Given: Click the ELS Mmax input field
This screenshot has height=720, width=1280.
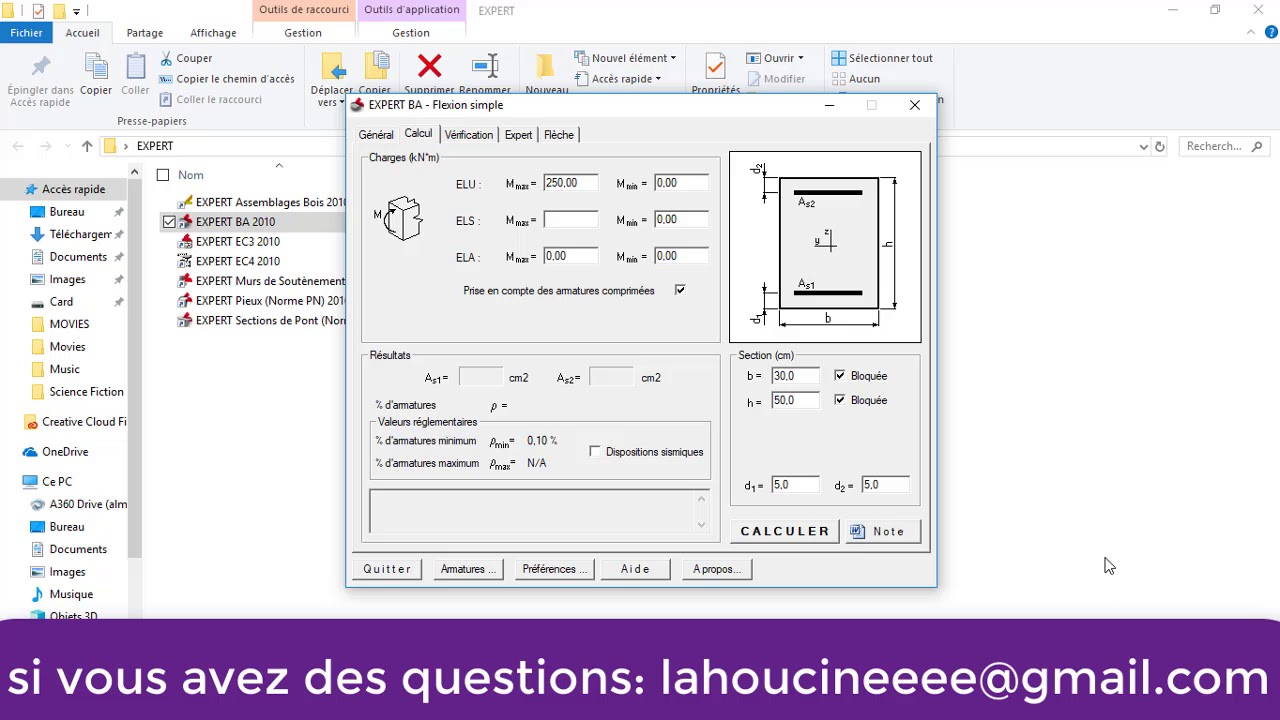Looking at the screenshot, I should [x=571, y=220].
